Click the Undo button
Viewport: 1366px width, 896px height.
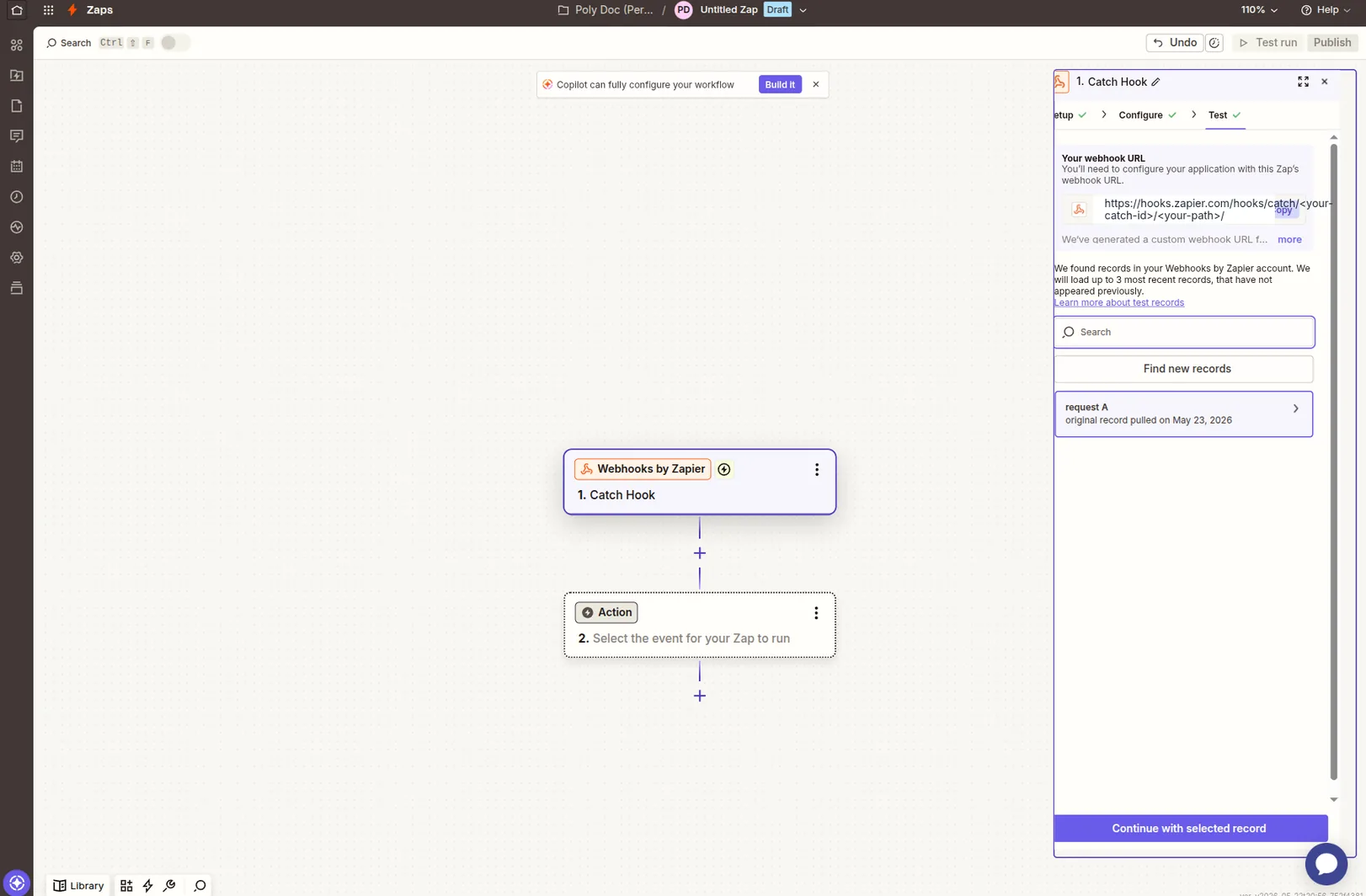click(x=1175, y=43)
